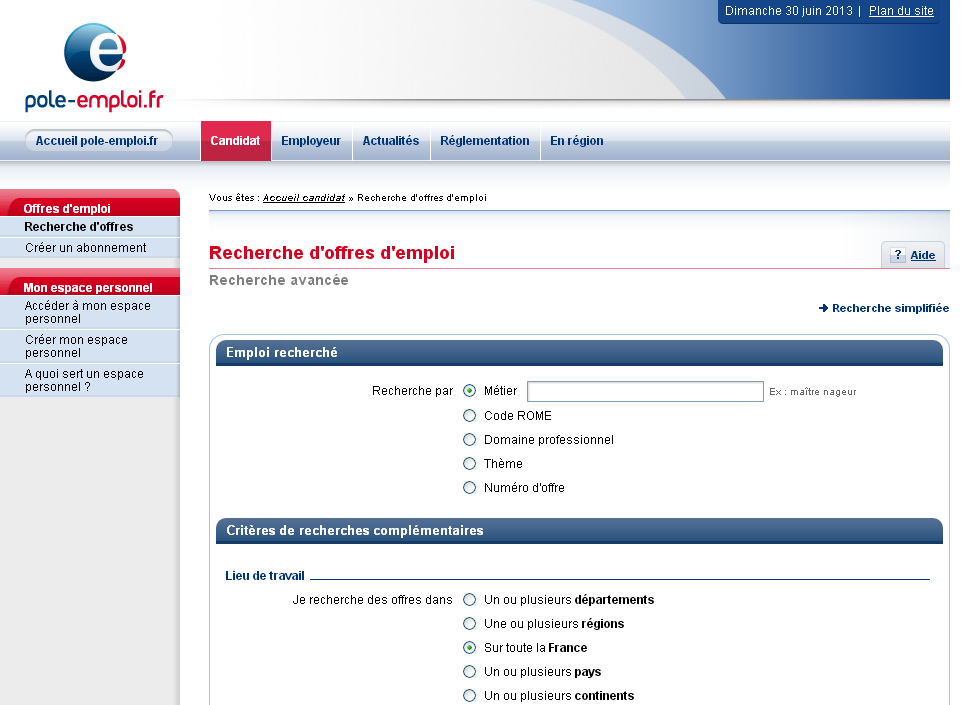Select the Code ROME radio option

coord(469,415)
